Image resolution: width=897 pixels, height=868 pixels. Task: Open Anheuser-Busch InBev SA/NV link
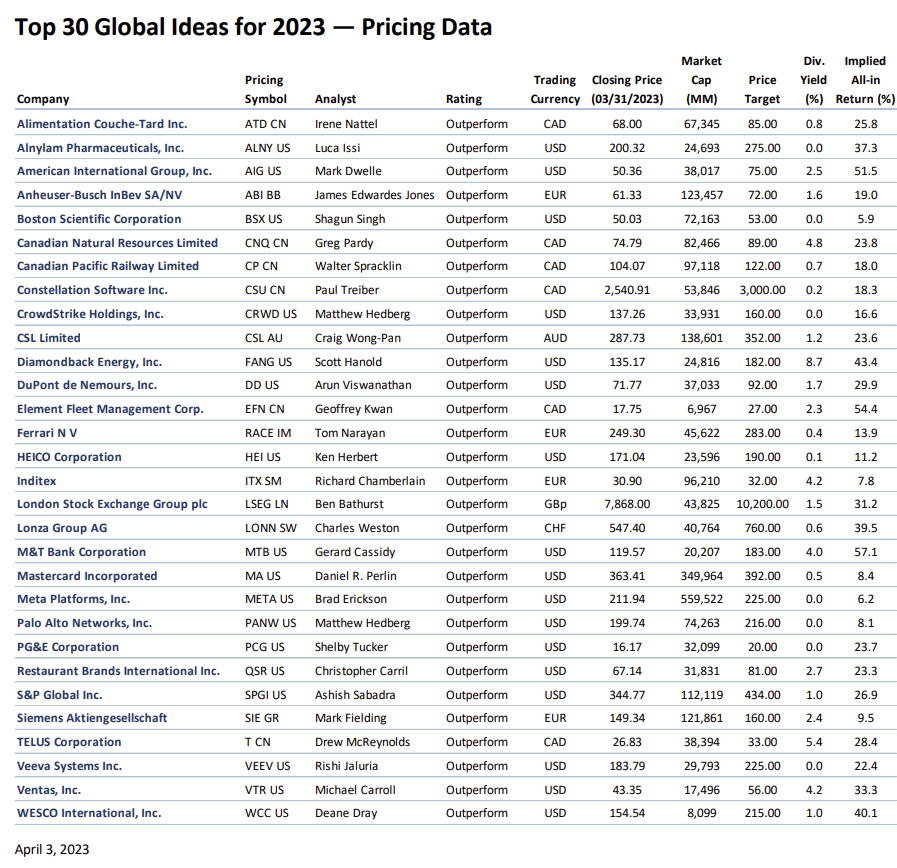coord(100,195)
